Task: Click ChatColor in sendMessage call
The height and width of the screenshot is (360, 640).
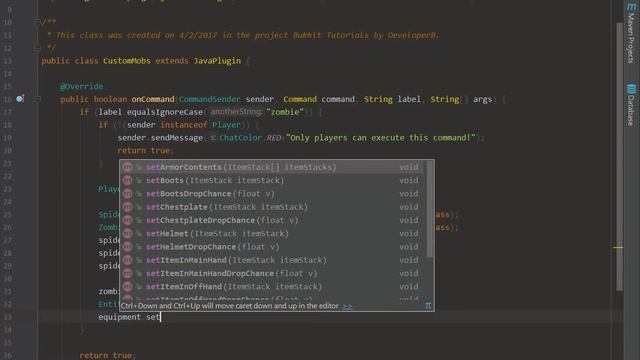Action: (x=240, y=138)
